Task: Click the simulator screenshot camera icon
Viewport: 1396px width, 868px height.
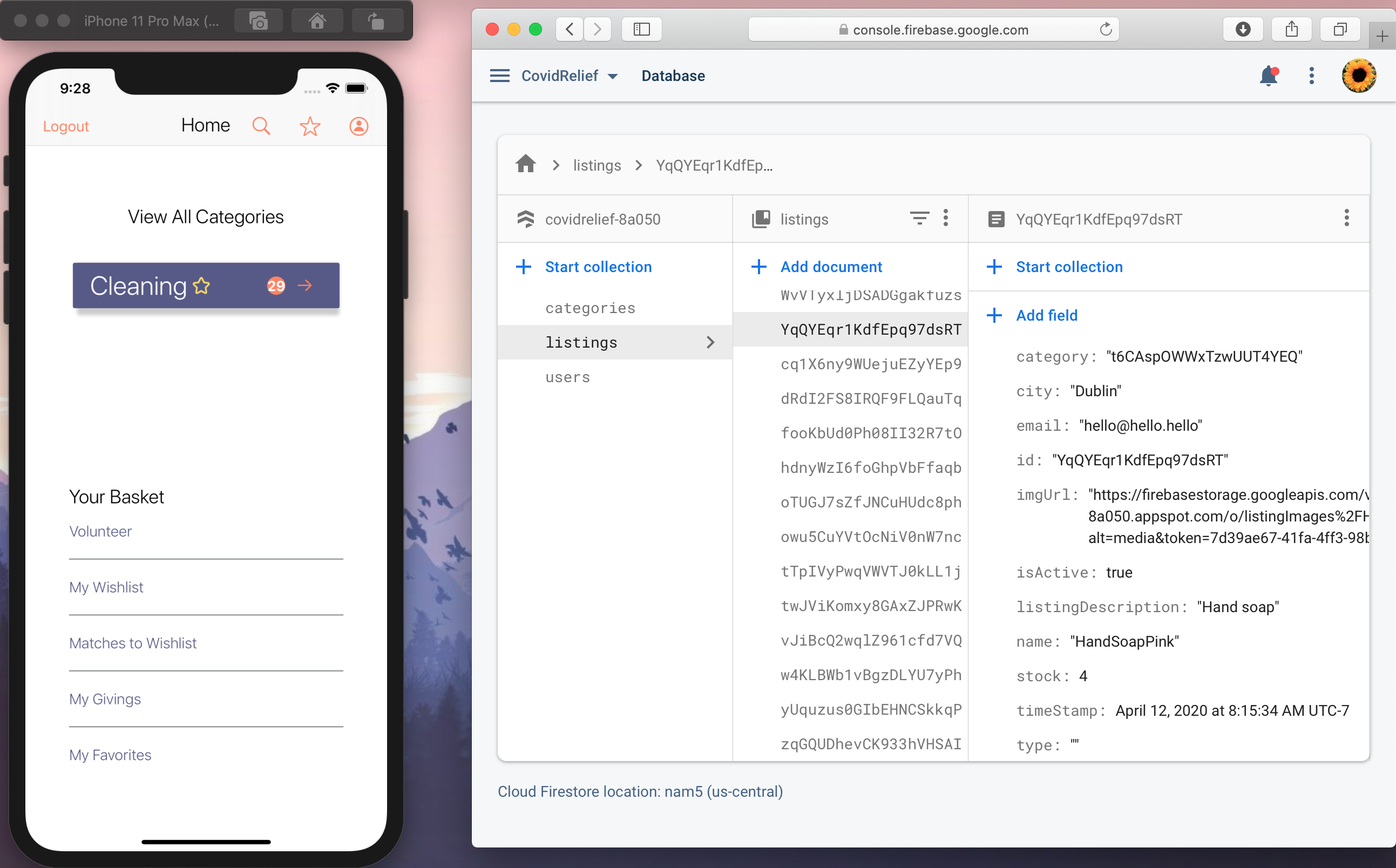Action: (259, 21)
